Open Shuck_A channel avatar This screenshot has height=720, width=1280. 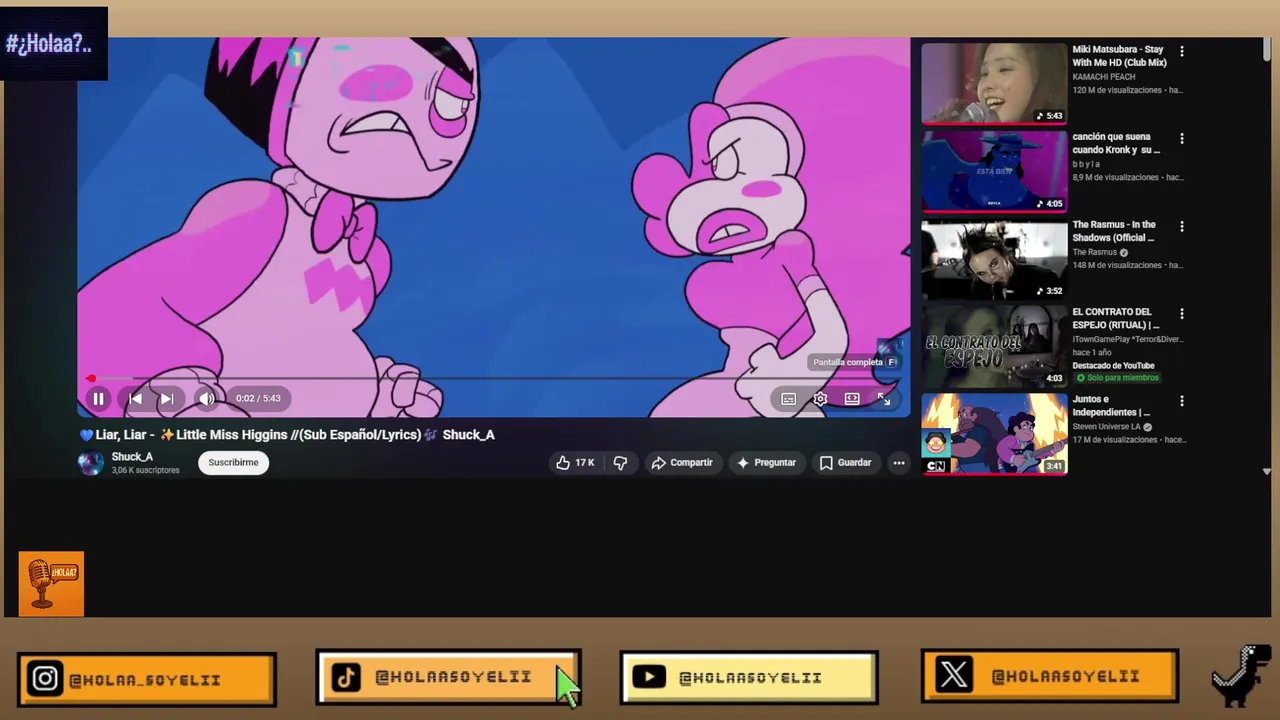pyautogui.click(x=91, y=462)
